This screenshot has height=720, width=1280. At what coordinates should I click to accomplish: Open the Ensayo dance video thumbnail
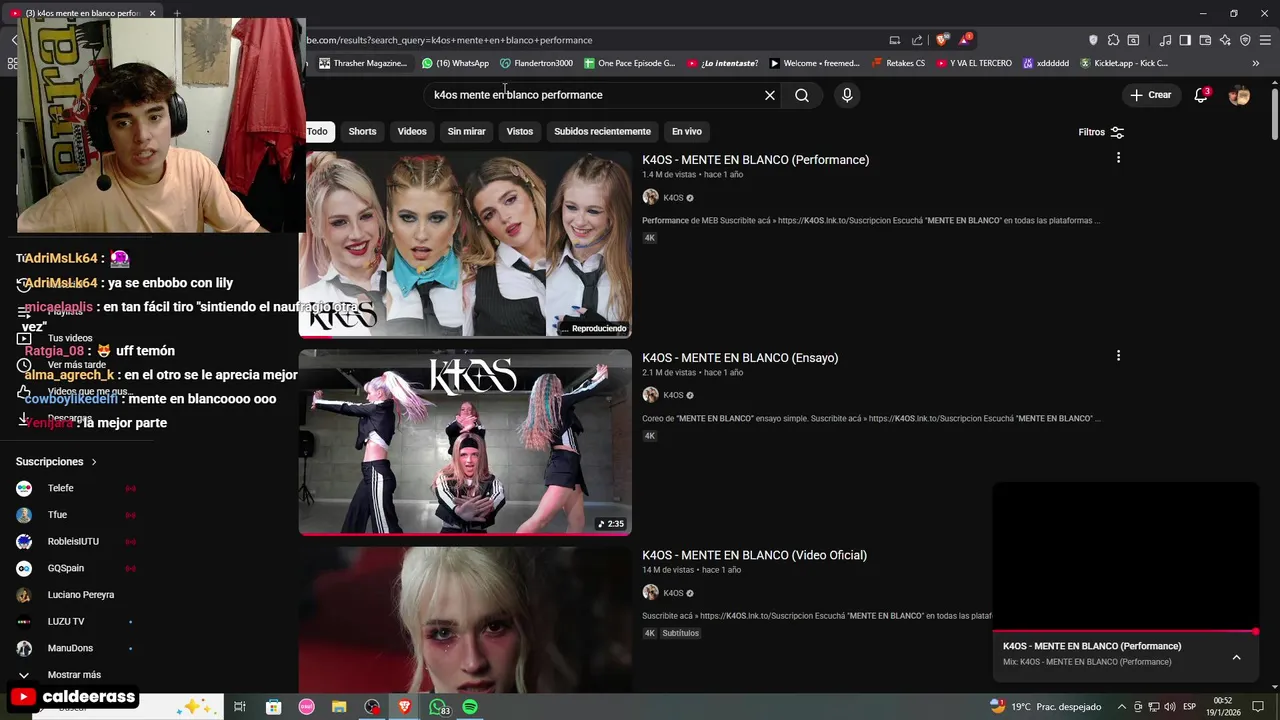465,442
